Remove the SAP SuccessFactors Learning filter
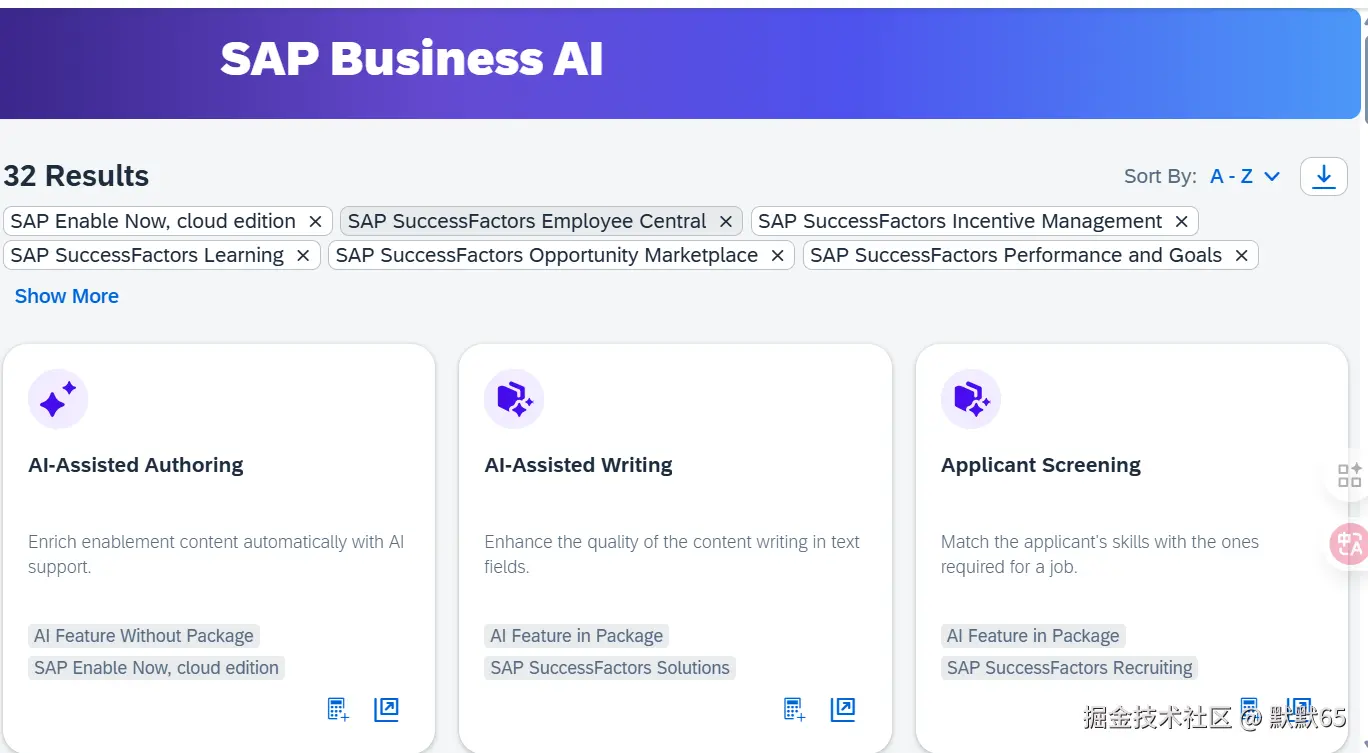Viewport: 1368px width, 753px height. click(303, 256)
